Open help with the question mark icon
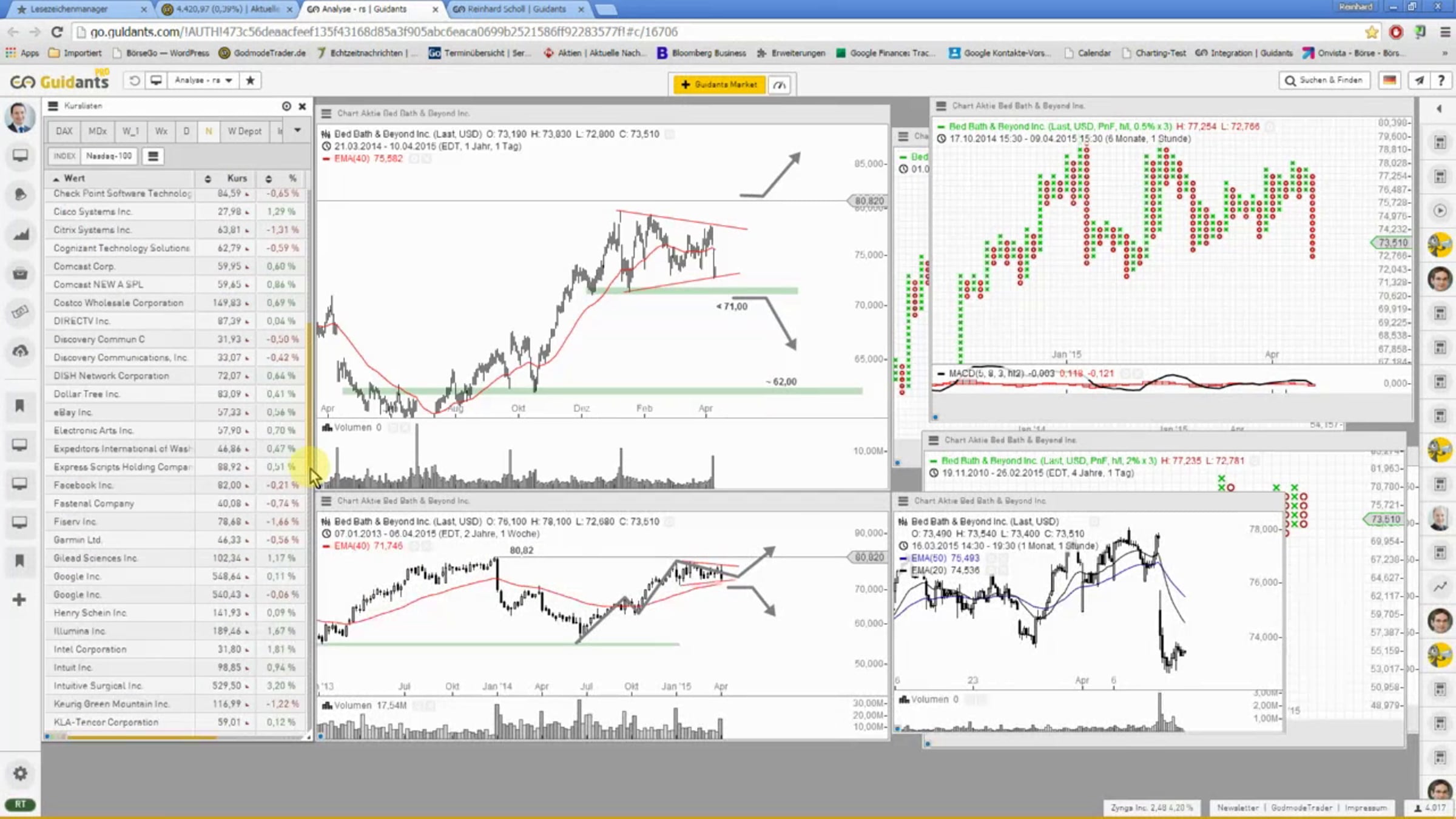This screenshot has height=819, width=1456. click(x=1441, y=80)
